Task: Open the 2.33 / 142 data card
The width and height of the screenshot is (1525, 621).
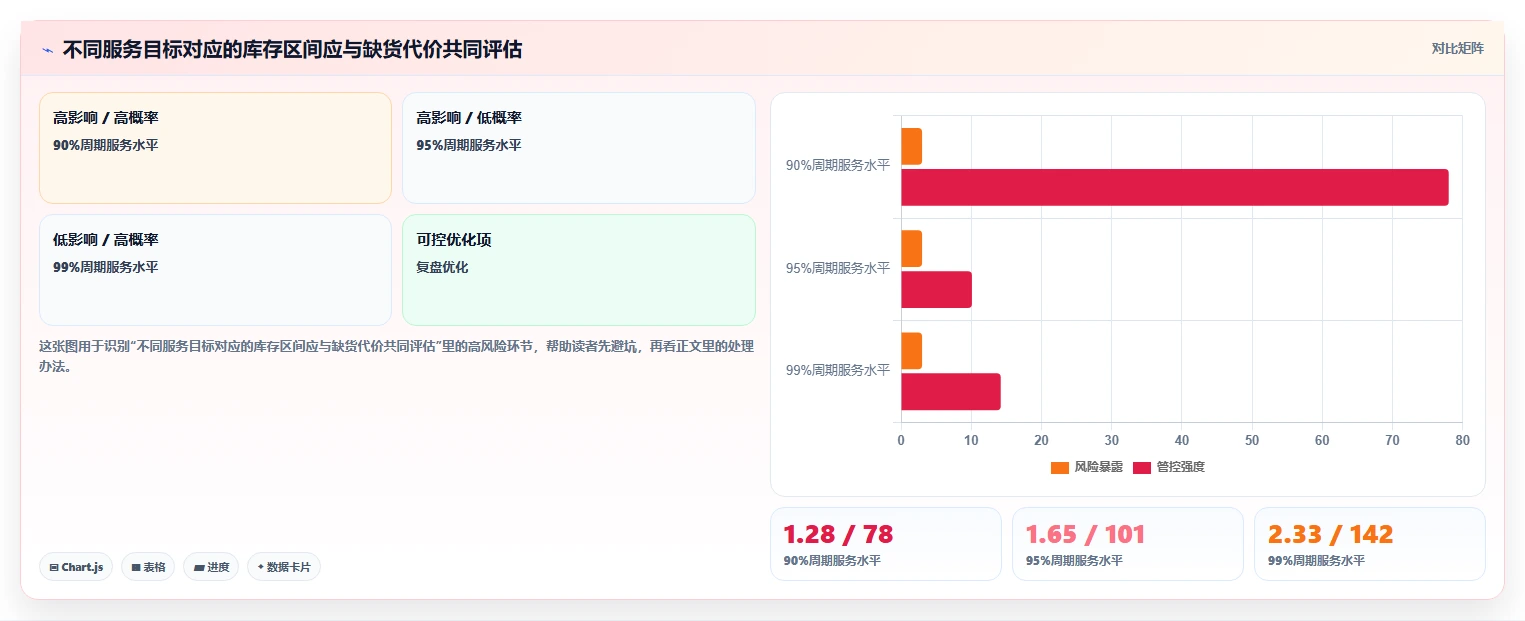Action: pyautogui.click(x=1369, y=544)
